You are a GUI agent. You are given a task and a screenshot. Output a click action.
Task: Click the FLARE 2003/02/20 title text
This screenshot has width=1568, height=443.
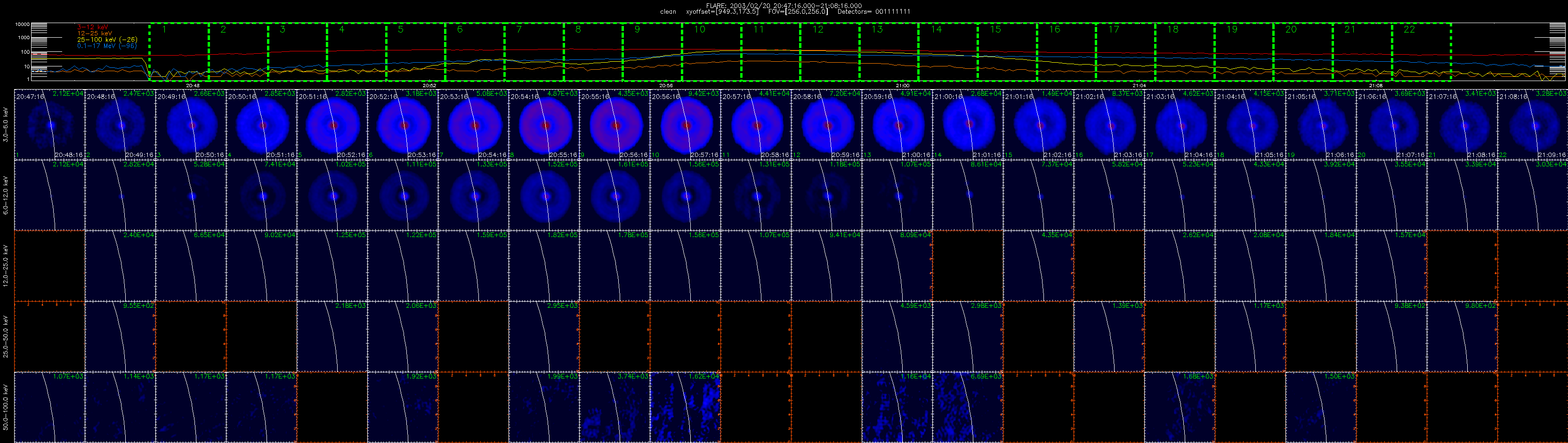tap(784, 6)
